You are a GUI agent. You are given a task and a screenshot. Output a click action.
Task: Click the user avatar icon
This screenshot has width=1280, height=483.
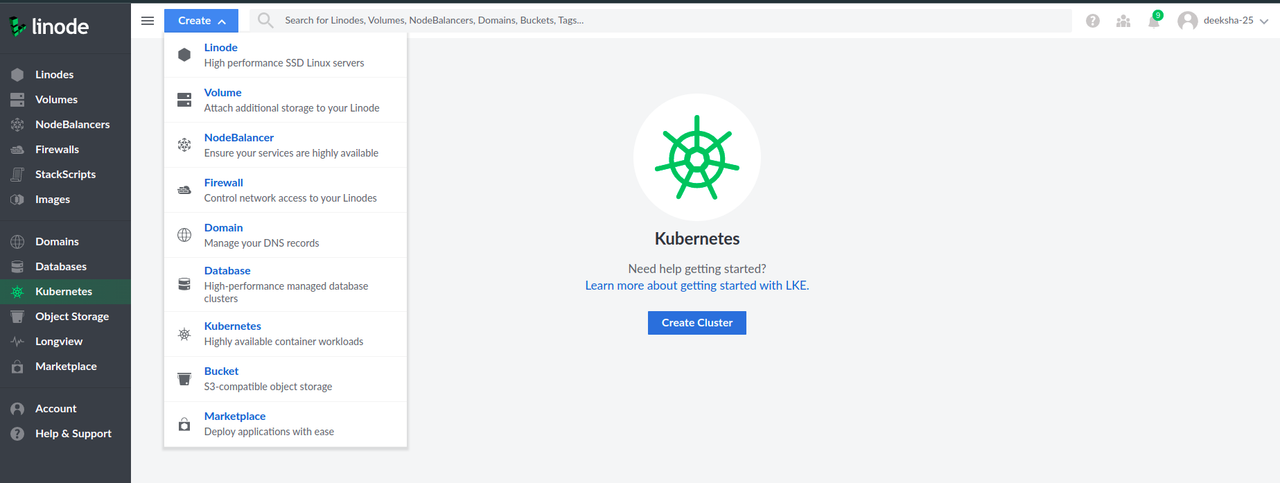[x=1188, y=21]
